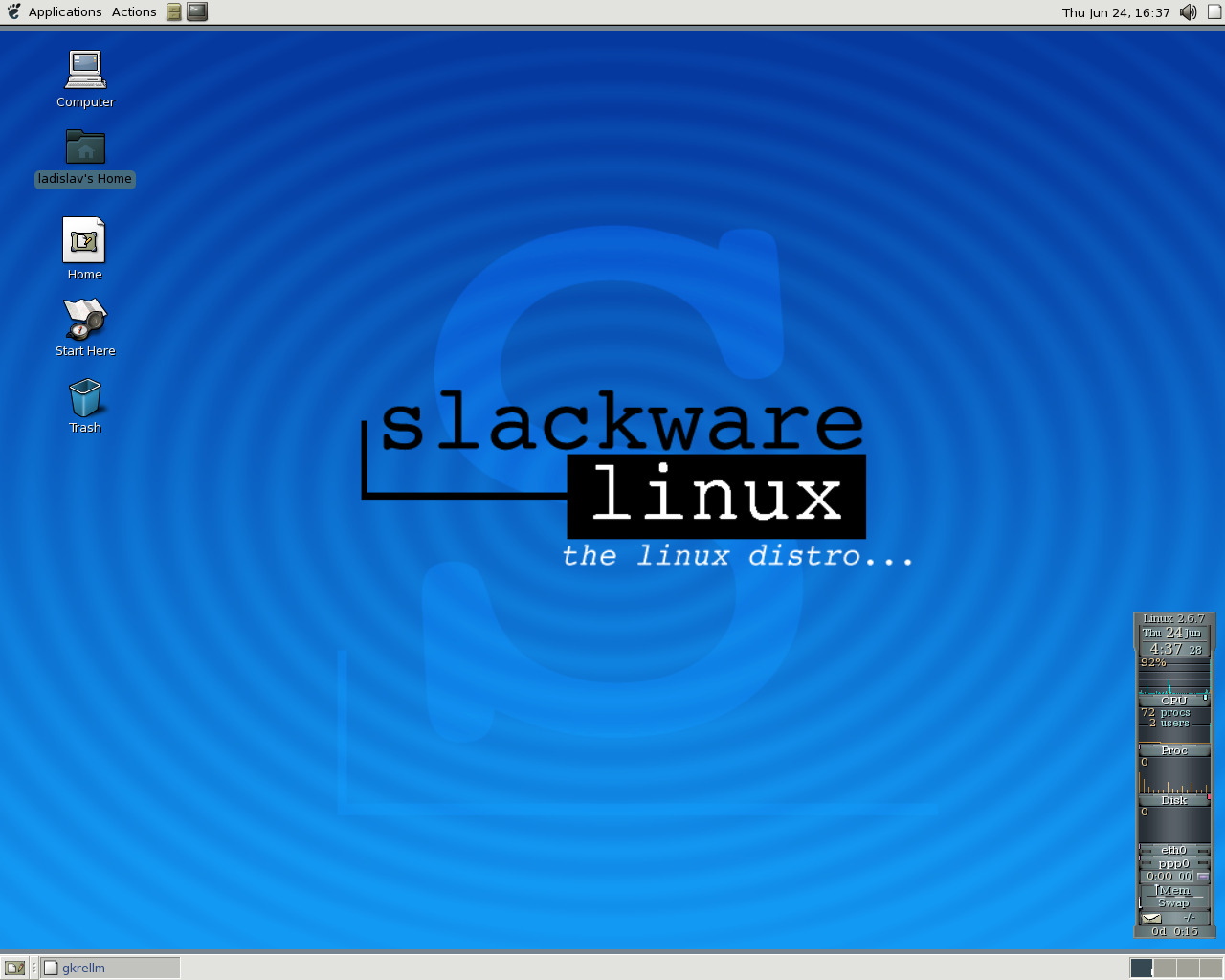Viewport: 1225px width, 980px height.
Task: Click the mail envelope icon in GKrellM
Action: (x=1151, y=917)
